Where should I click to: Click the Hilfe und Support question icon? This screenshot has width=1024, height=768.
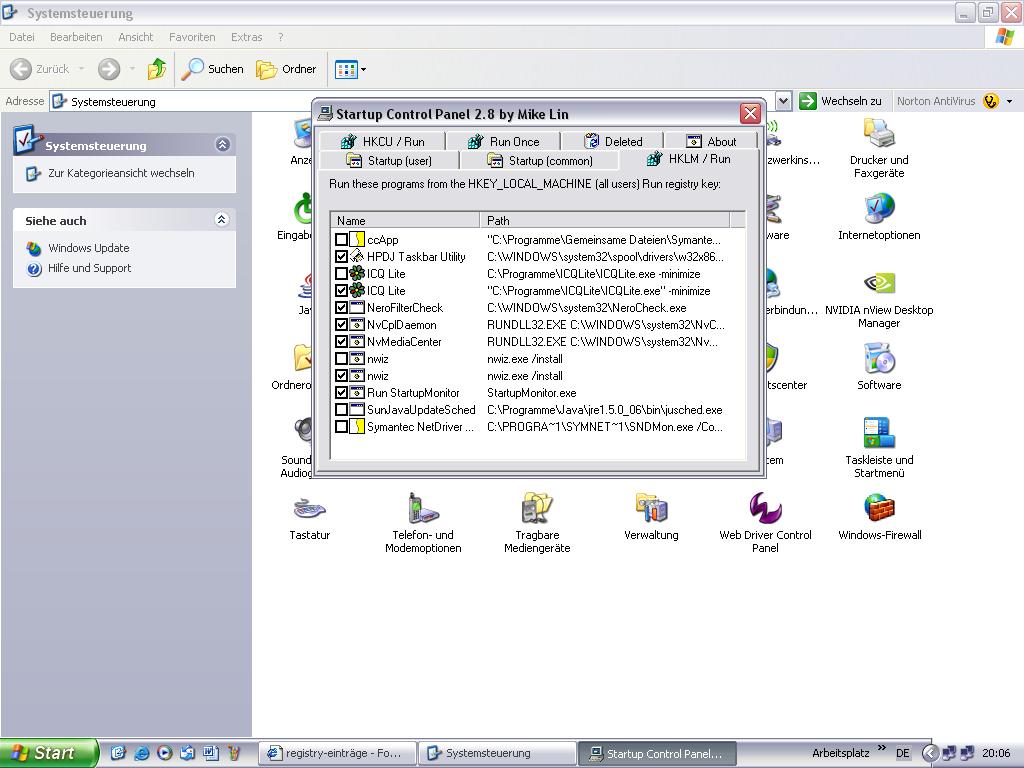33,268
